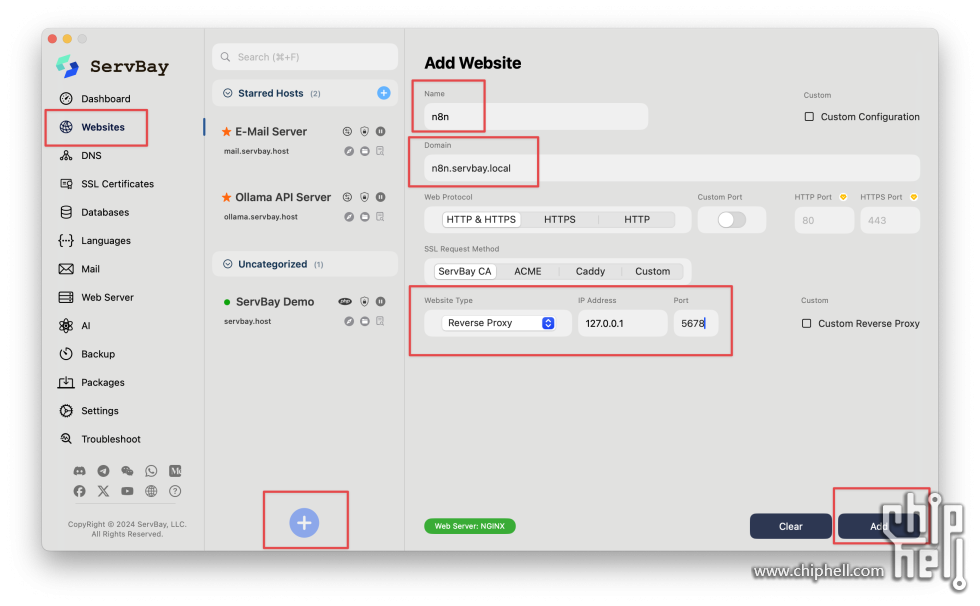
Task: Open SSL Certificates in the sidebar
Action: point(106,184)
